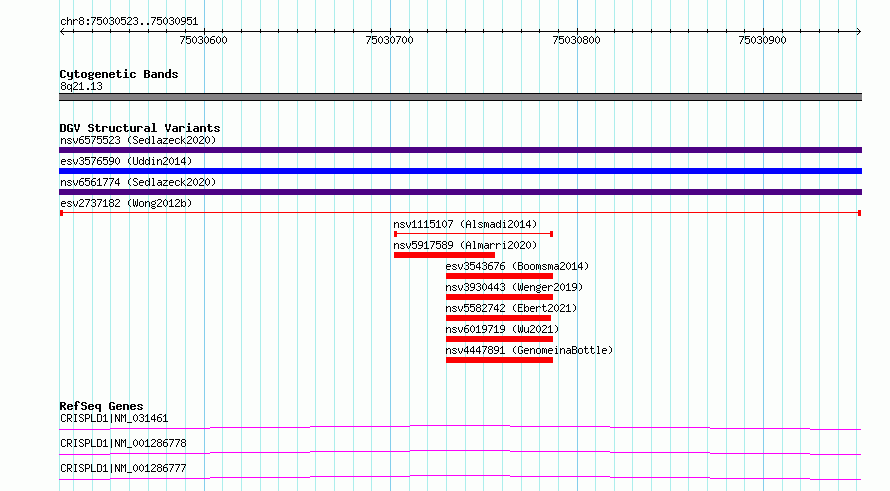Image resolution: width=890 pixels, height=491 pixels.
Task: Select the esv3543676 red variant bar
Action: tap(499, 276)
